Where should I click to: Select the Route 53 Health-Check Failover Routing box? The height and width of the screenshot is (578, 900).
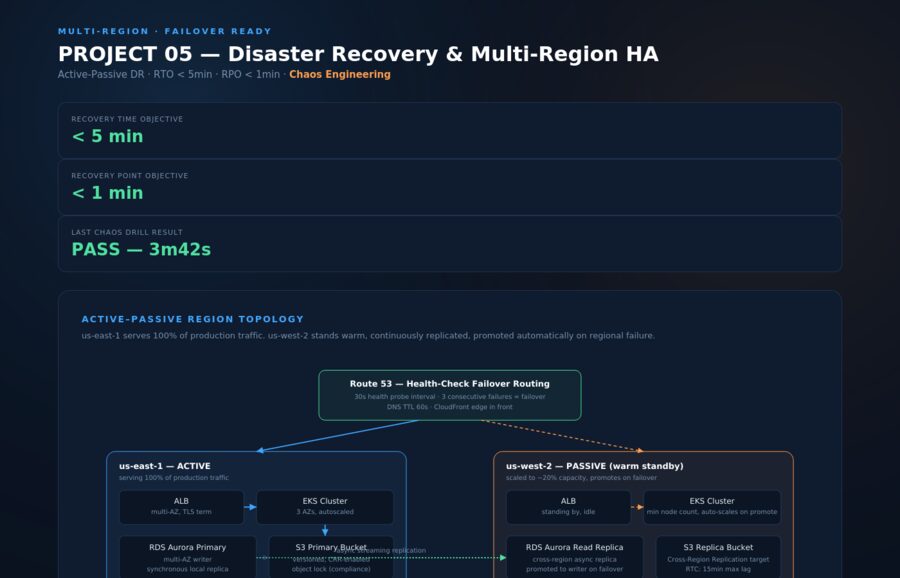click(449, 395)
